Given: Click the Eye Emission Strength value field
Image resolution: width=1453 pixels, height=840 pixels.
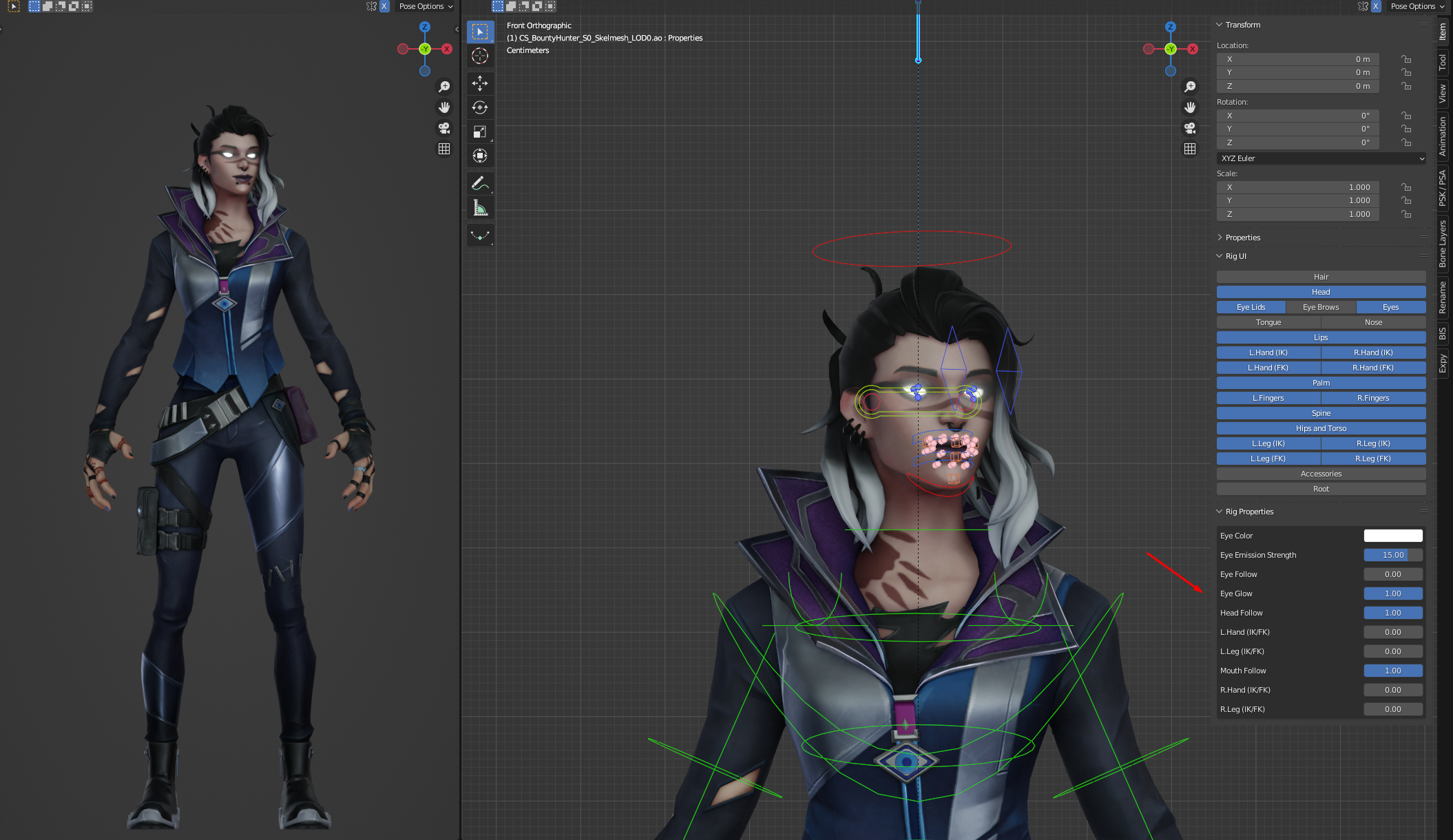Looking at the screenshot, I should point(1392,555).
